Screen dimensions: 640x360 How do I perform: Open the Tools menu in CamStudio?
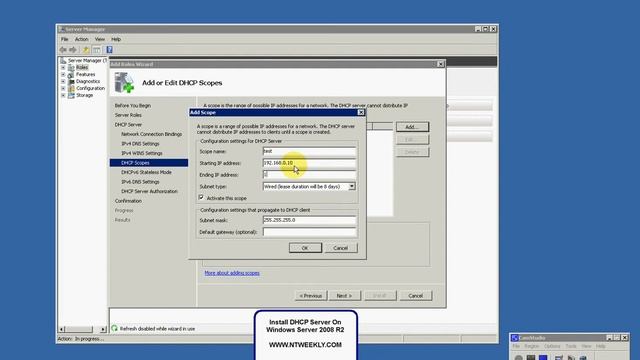[x=571, y=346]
